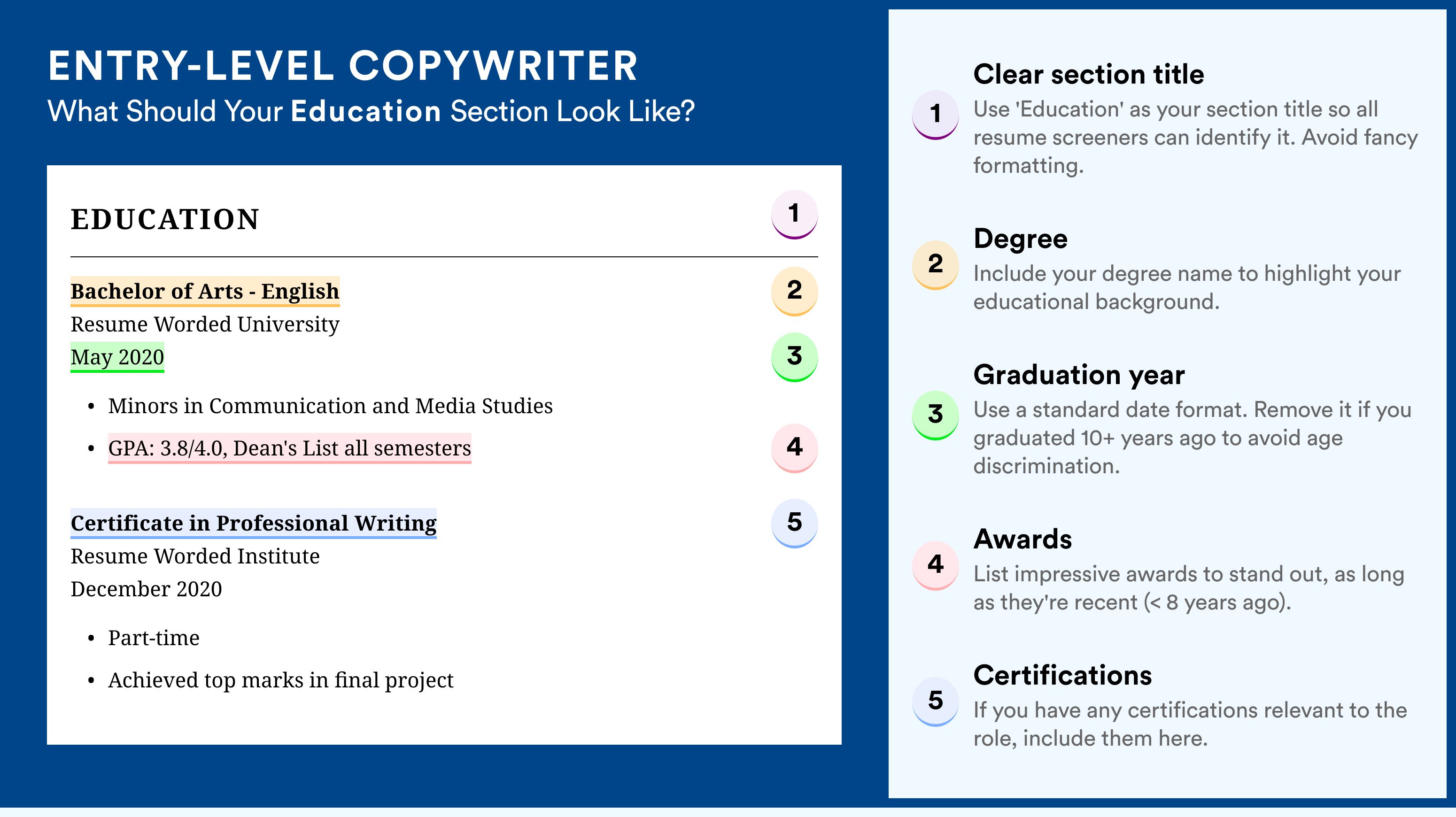Image resolution: width=1456 pixels, height=817 pixels.
Task: Click the badge 4 next to Awards tip
Action: (x=935, y=566)
